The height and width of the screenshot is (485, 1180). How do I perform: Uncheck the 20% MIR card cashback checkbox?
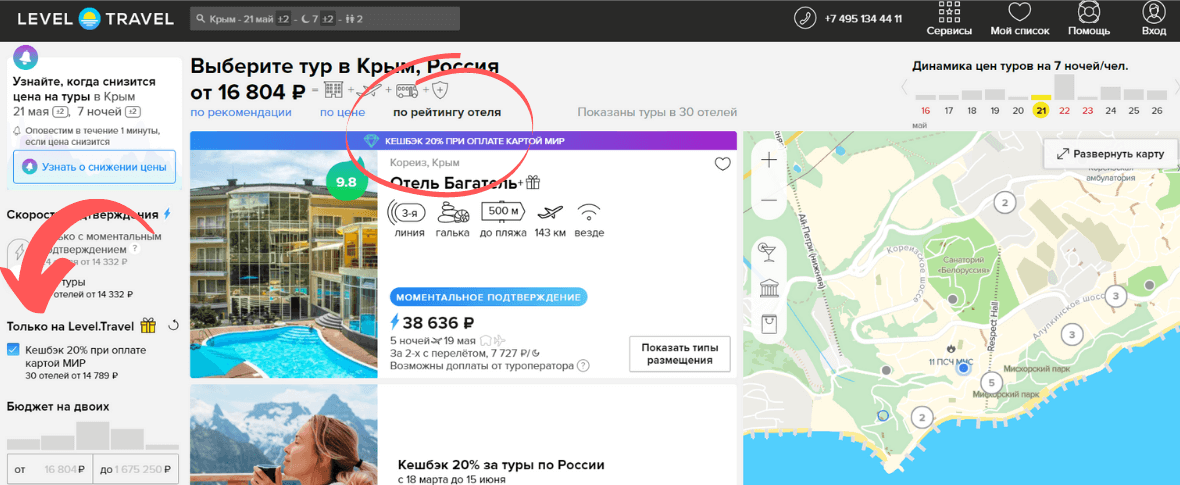tap(13, 349)
